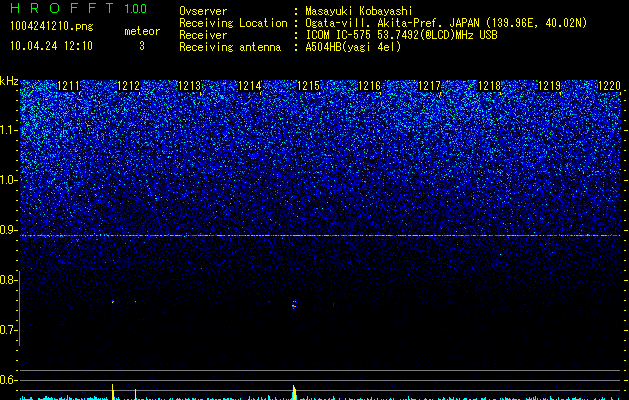Click the meteor echo spot near 1215

tap(294, 305)
